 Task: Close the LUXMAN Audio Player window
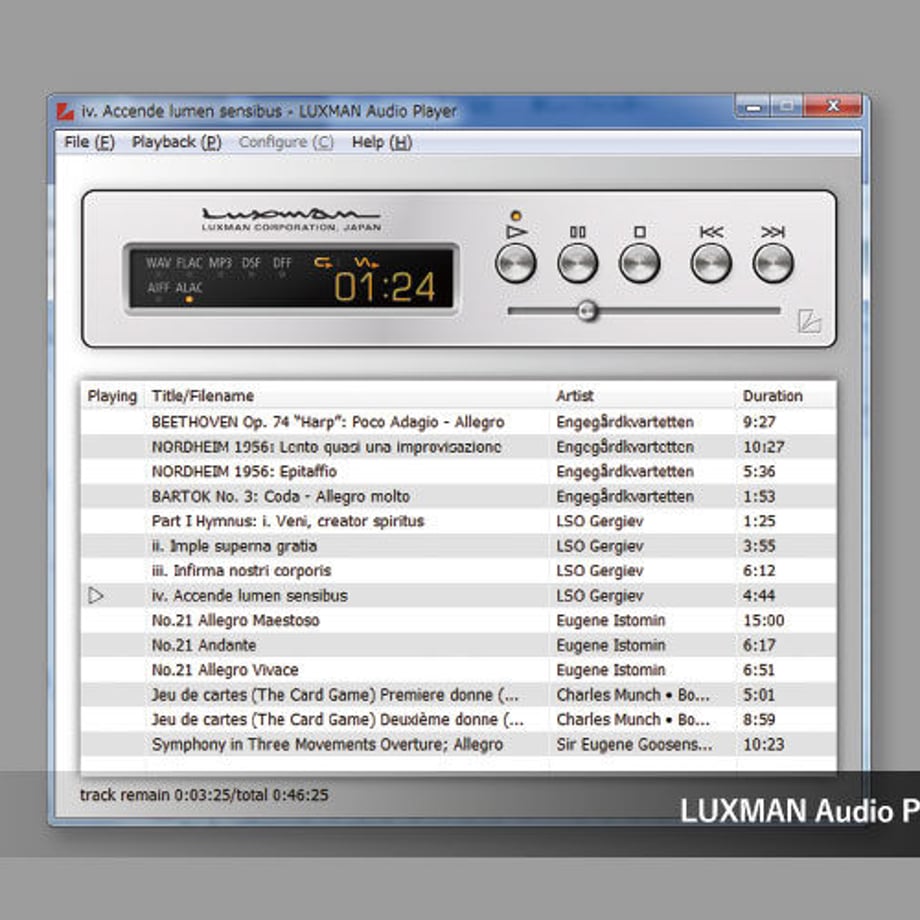[833, 106]
